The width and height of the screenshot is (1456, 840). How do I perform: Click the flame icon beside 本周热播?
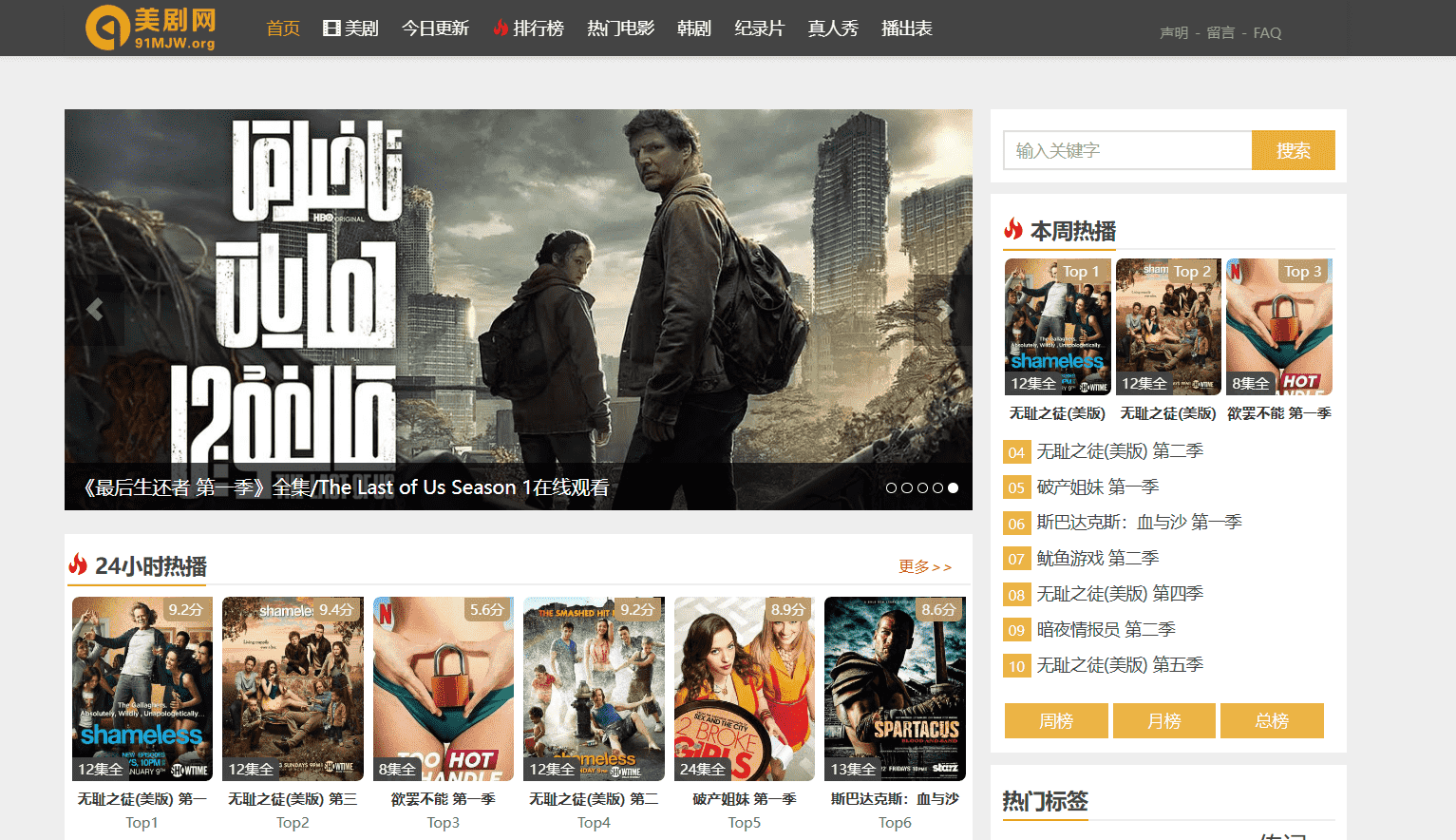tap(1013, 230)
